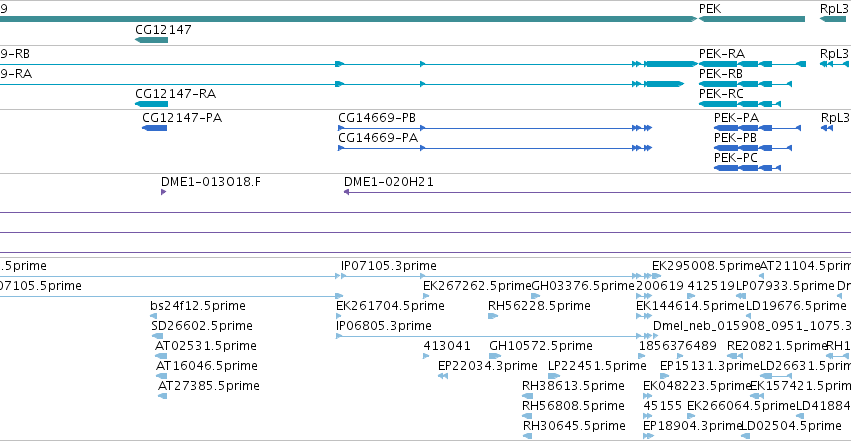
Task: Click the CG12147-PA coding glyph
Action: pyautogui.click(x=155, y=128)
